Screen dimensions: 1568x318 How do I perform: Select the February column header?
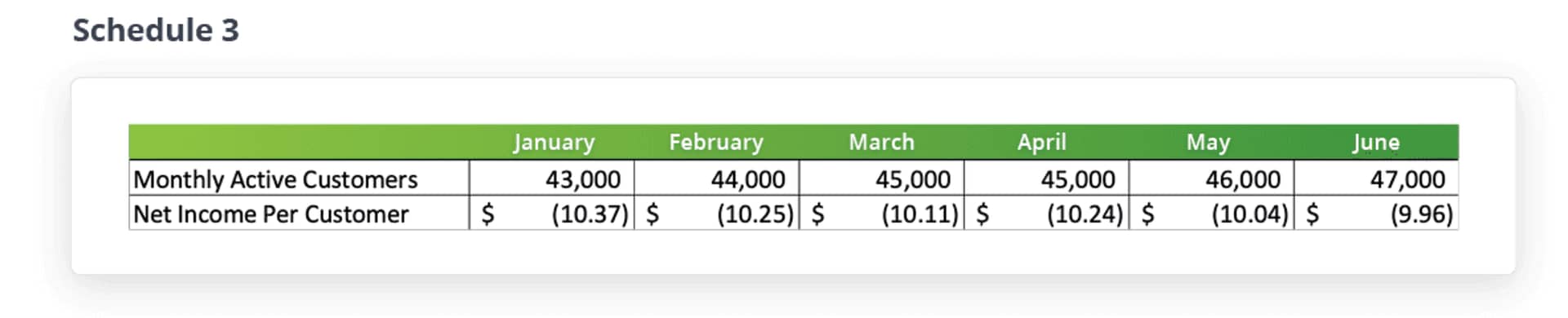(x=716, y=143)
